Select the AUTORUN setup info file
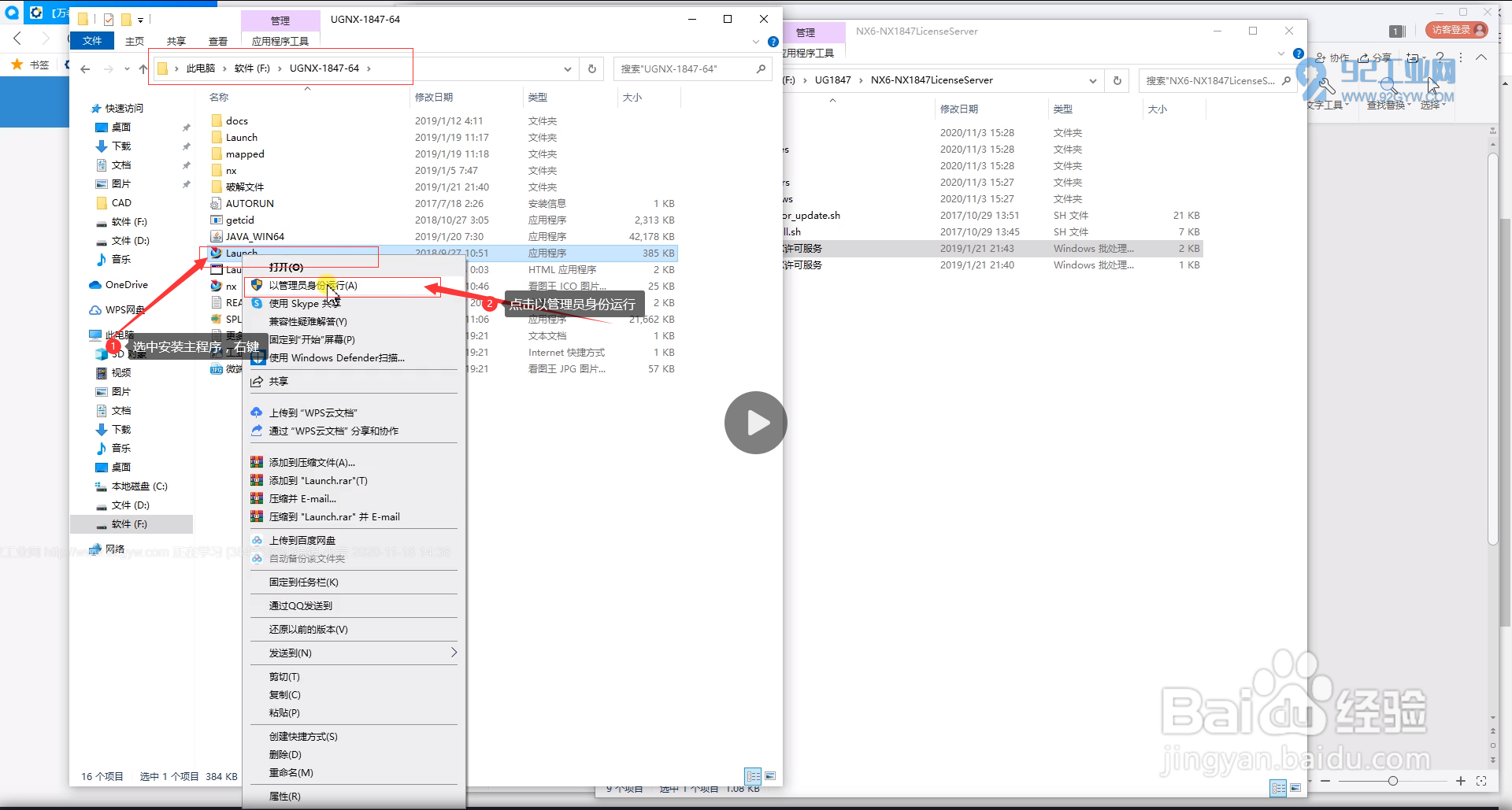Screen dimensions: 1512x810 250,203
